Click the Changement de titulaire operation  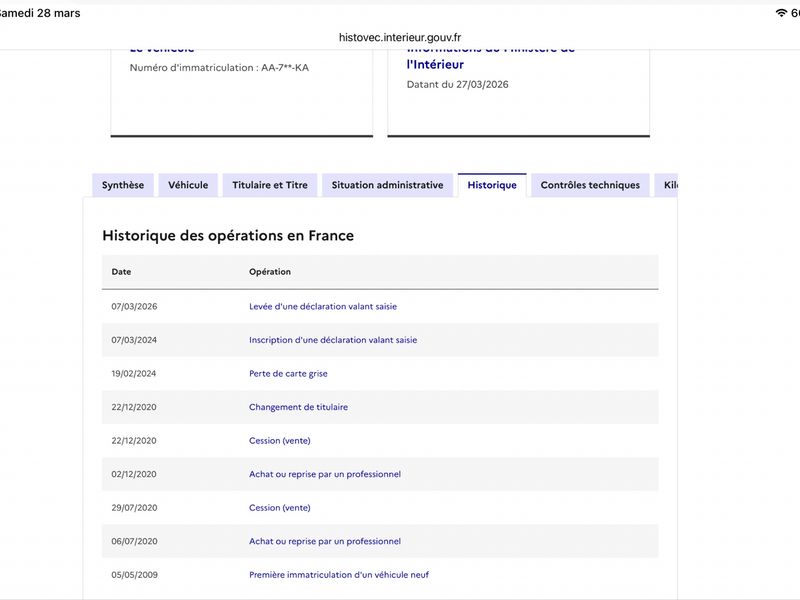[298, 407]
